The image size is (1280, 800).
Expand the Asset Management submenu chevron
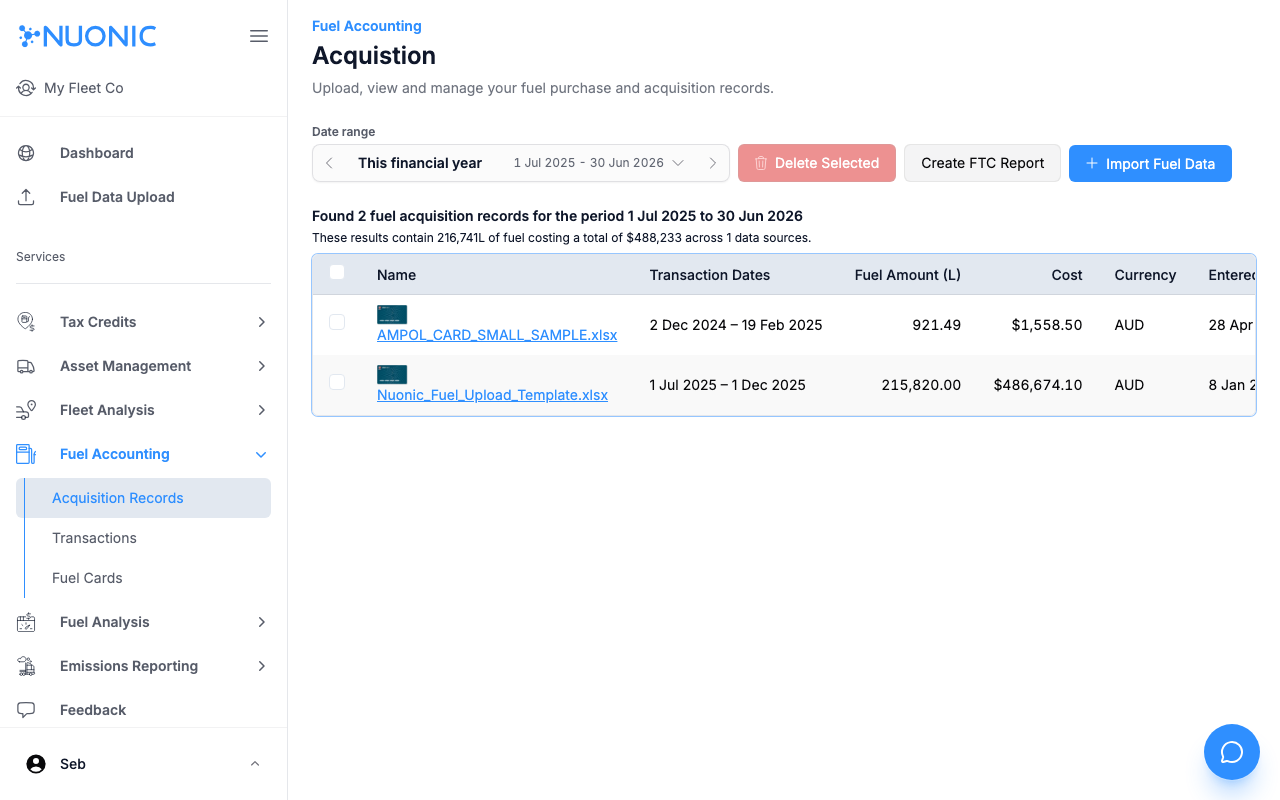point(261,366)
